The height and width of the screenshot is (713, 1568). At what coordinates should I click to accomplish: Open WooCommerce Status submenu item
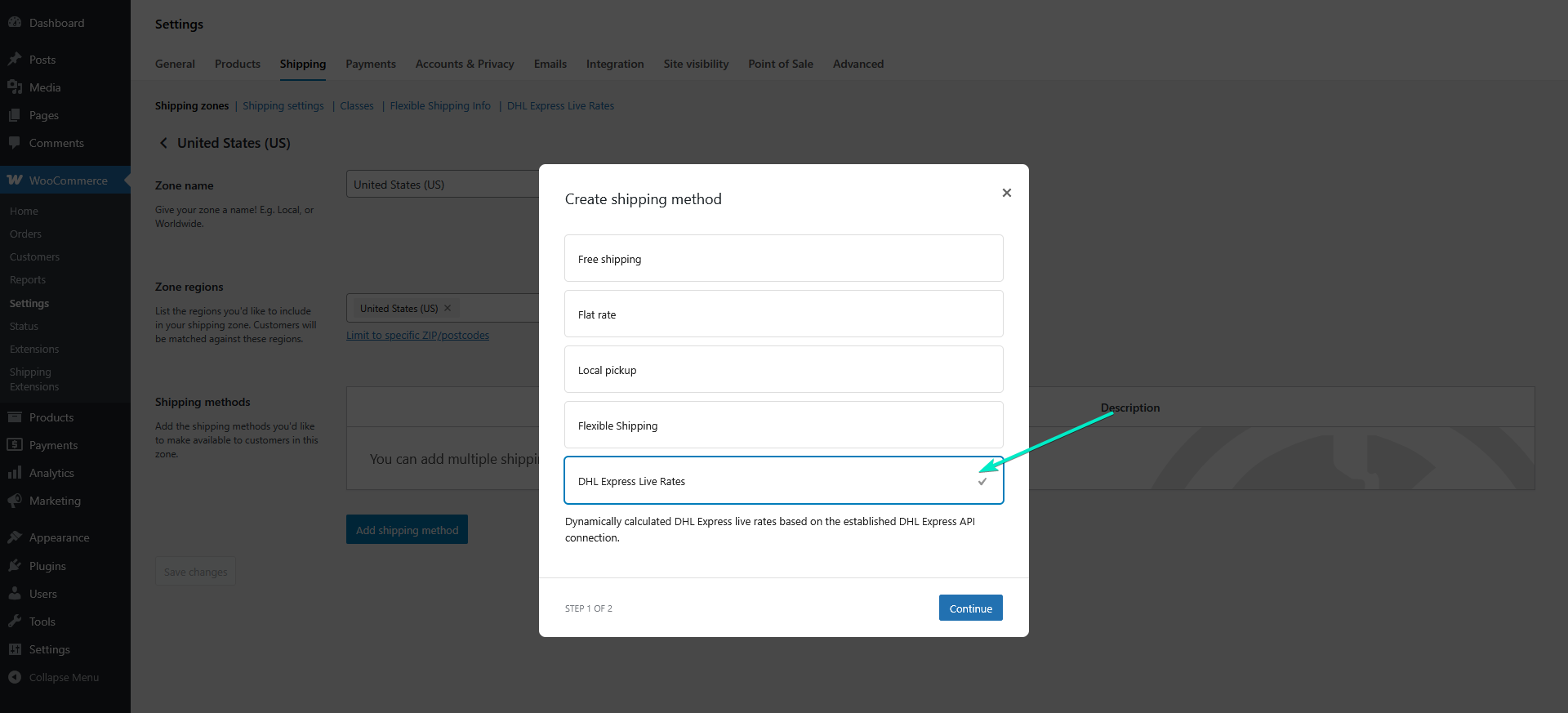(x=24, y=326)
